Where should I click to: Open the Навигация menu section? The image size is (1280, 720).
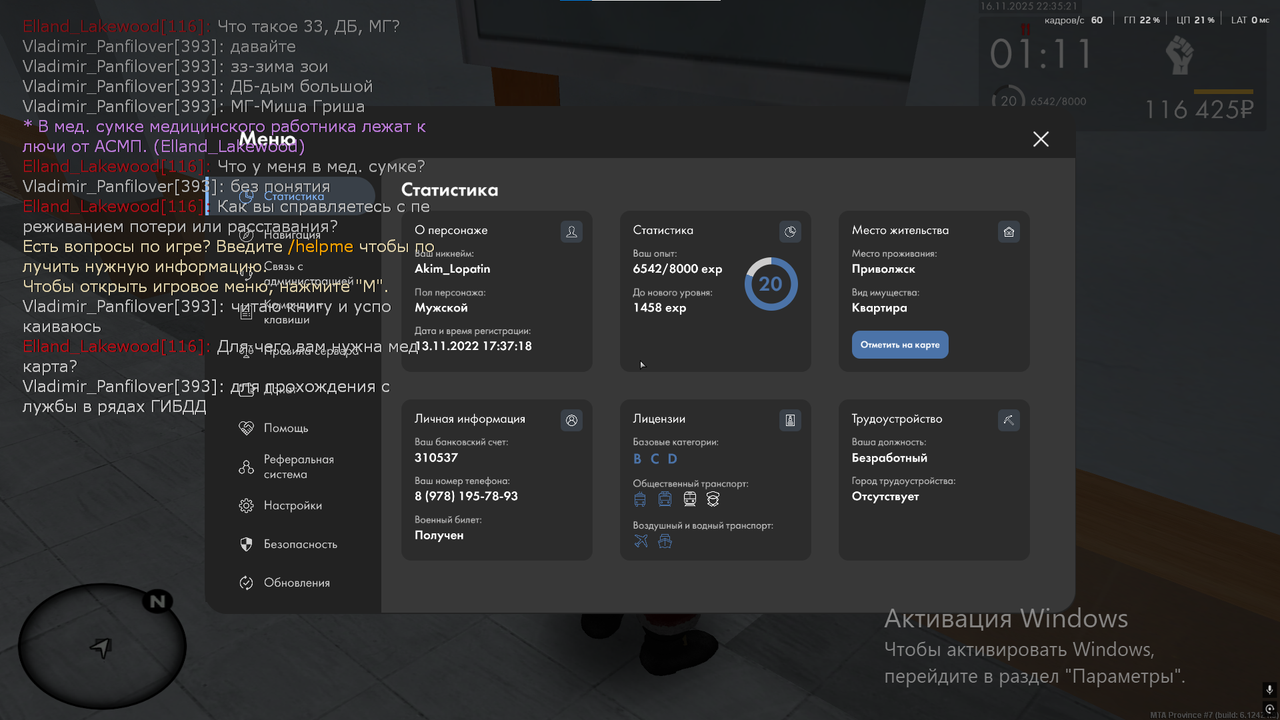tap(293, 235)
